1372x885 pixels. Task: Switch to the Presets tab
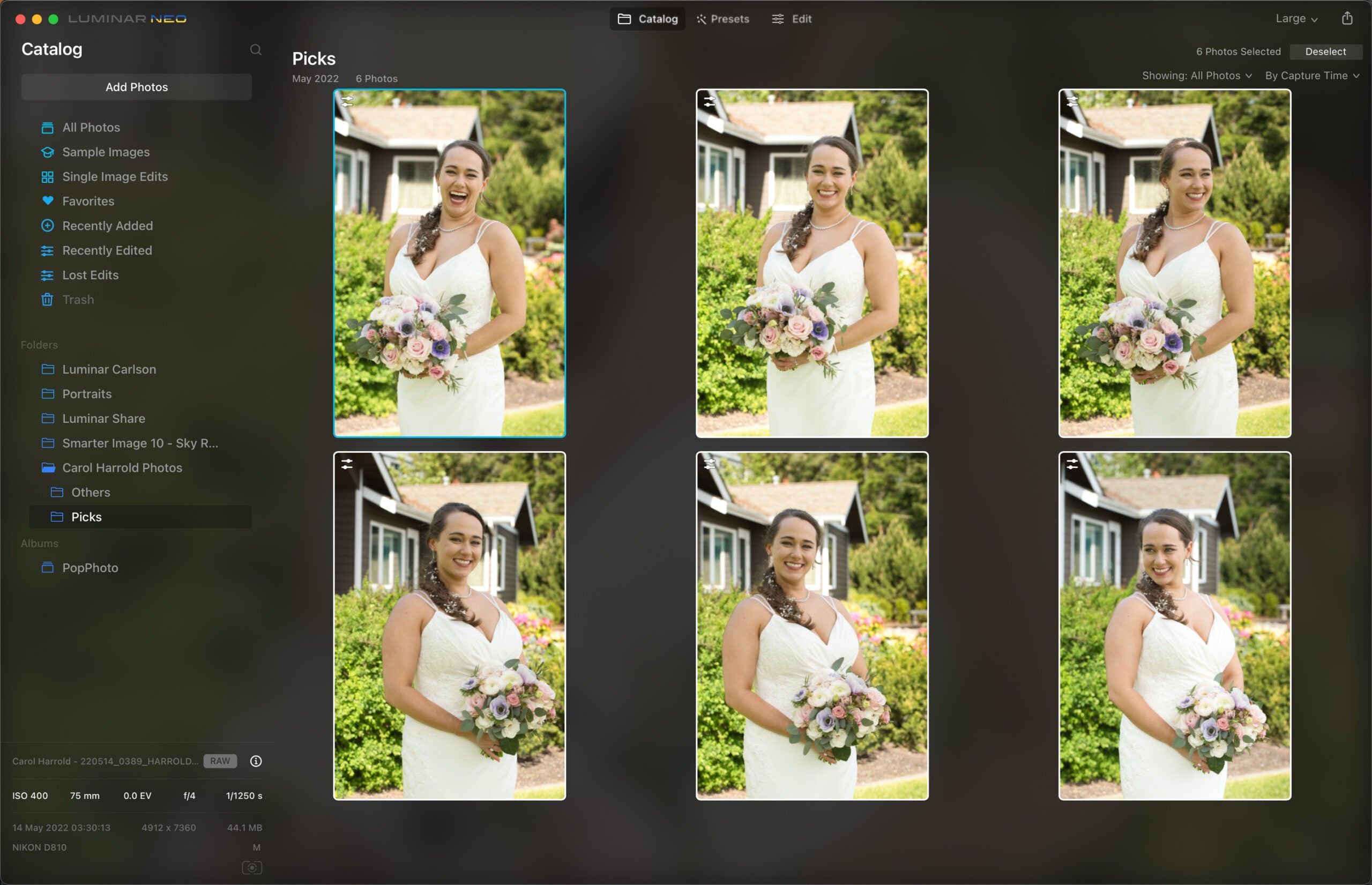point(724,18)
